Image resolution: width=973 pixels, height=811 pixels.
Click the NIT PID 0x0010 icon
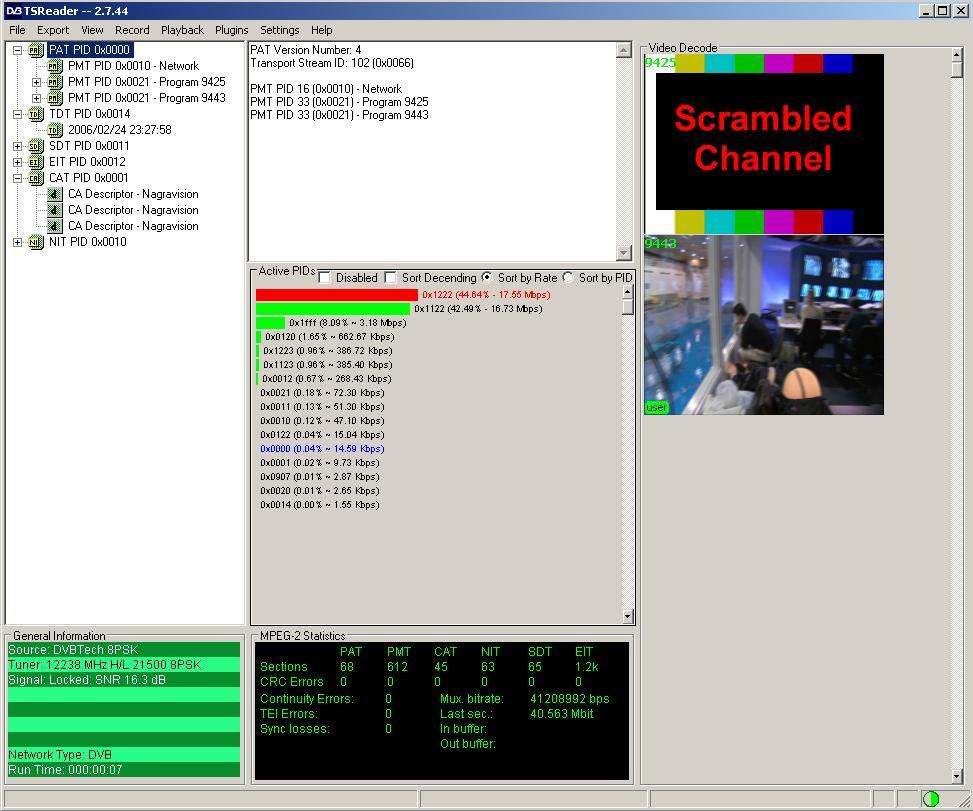(36, 242)
